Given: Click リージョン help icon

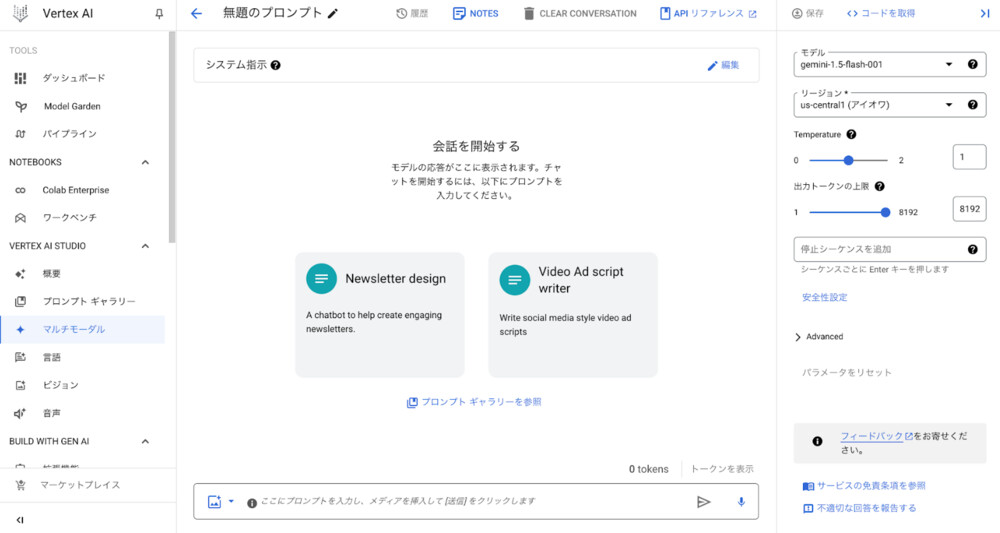Looking at the screenshot, I should tap(973, 105).
